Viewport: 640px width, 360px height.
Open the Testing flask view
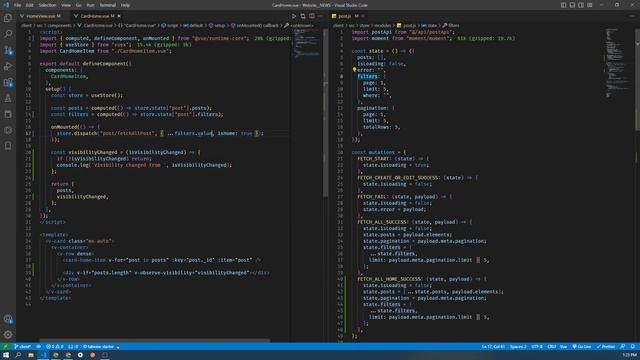(x=8, y=98)
